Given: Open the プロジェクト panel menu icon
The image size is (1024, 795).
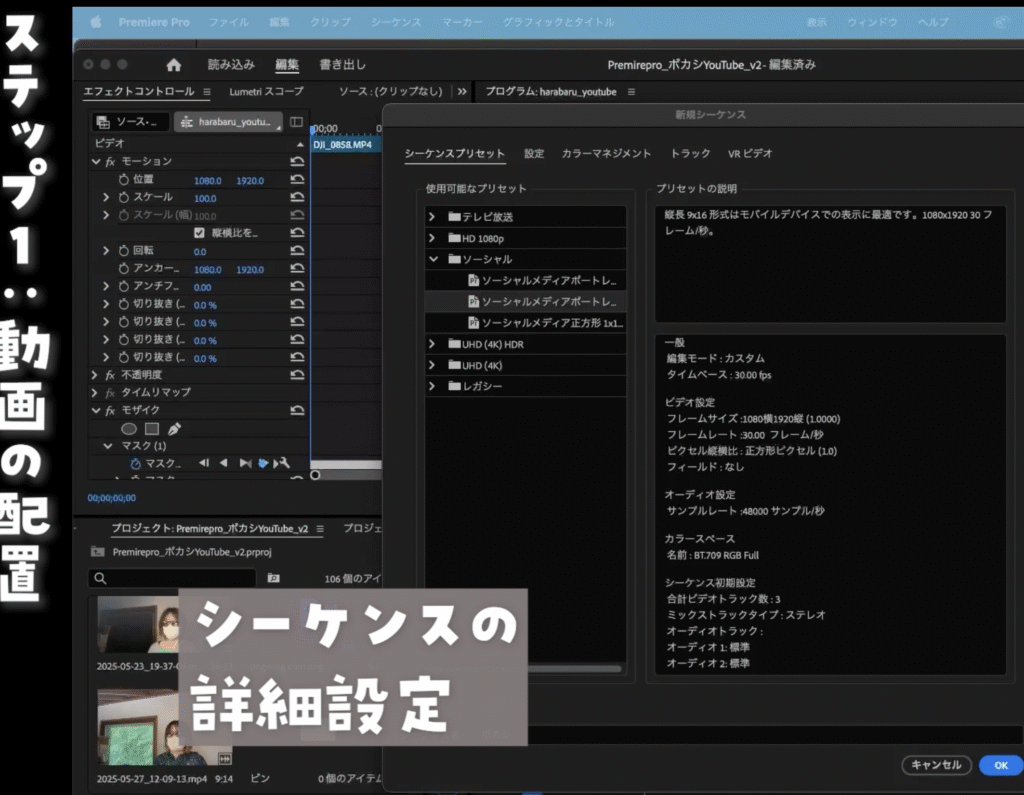Looking at the screenshot, I should coord(320,528).
